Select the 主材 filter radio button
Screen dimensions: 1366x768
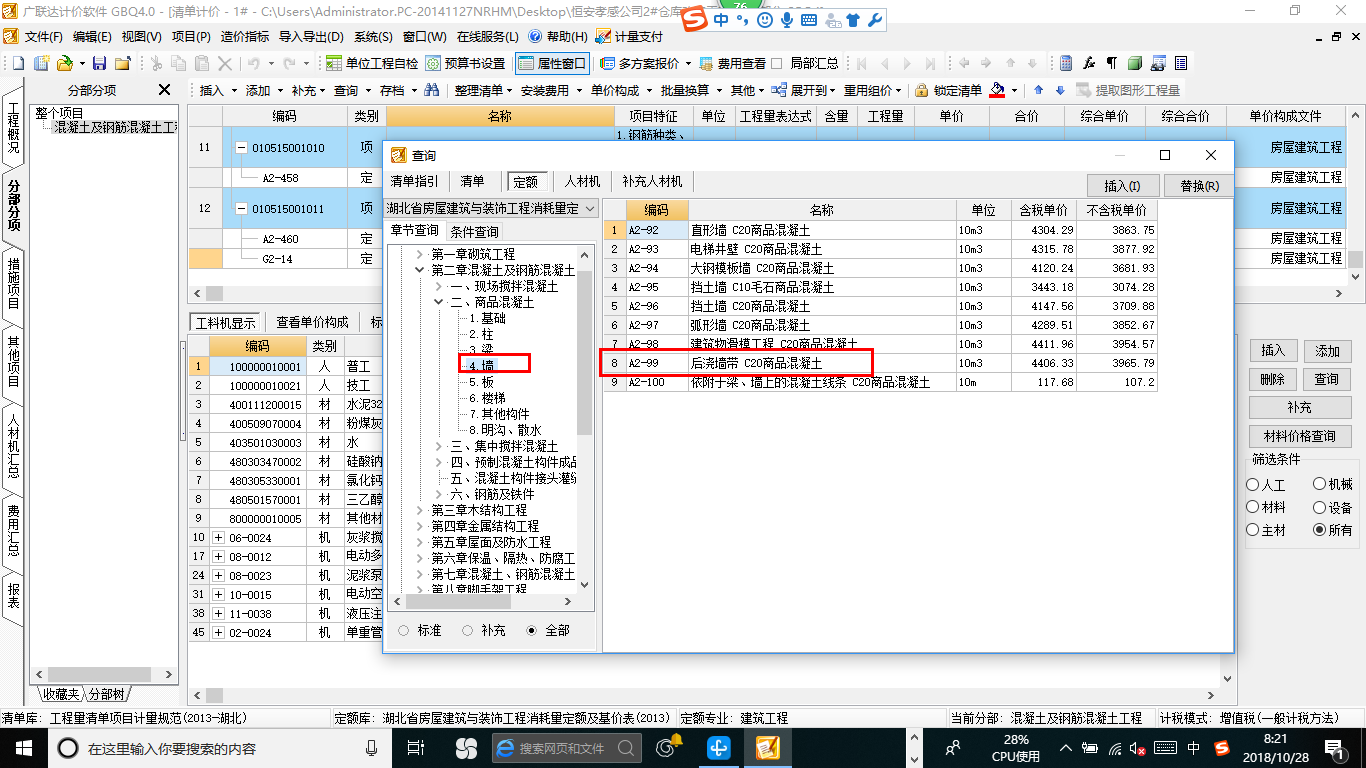coord(1253,530)
